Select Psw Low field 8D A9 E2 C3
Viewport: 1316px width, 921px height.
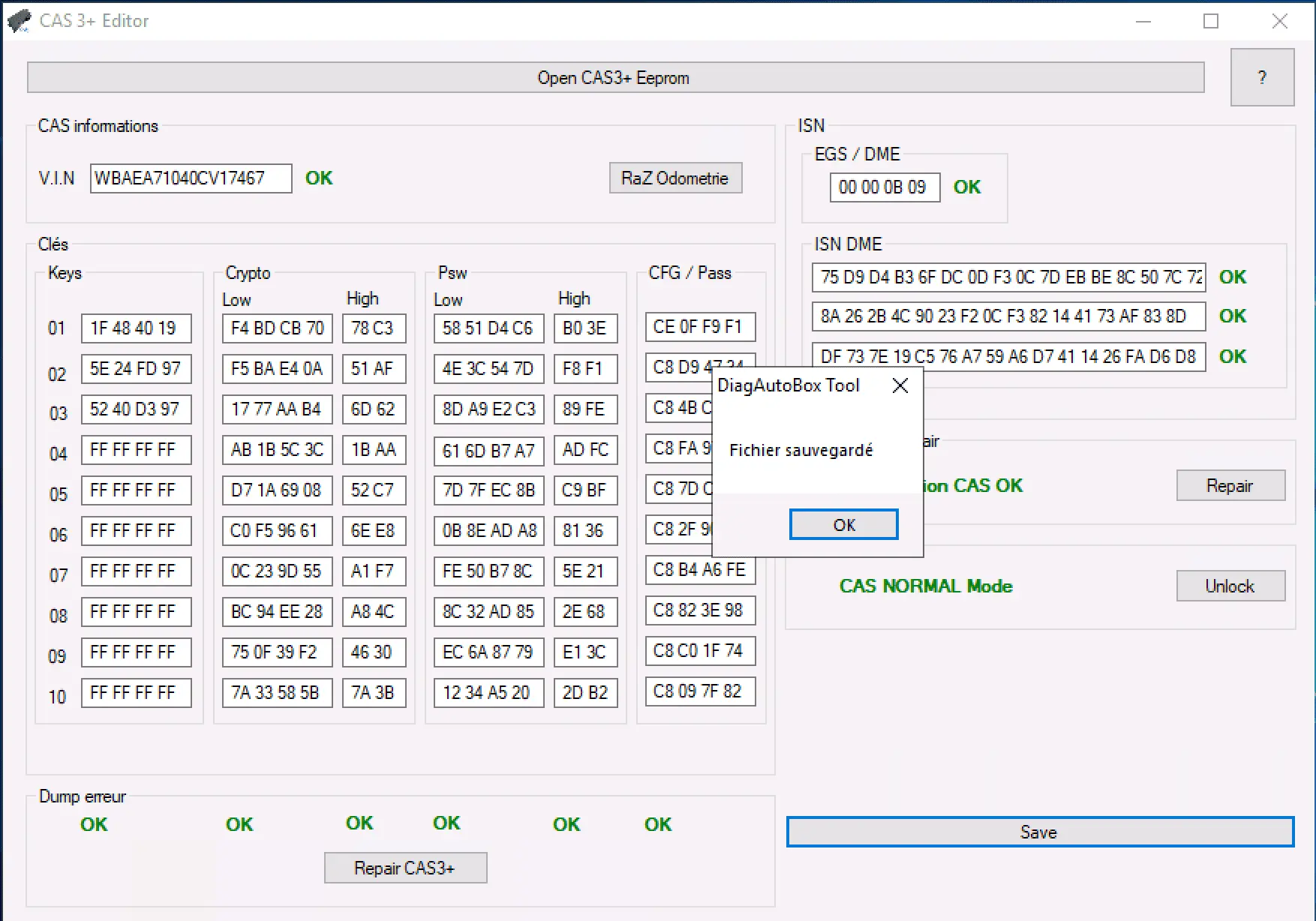coord(488,409)
